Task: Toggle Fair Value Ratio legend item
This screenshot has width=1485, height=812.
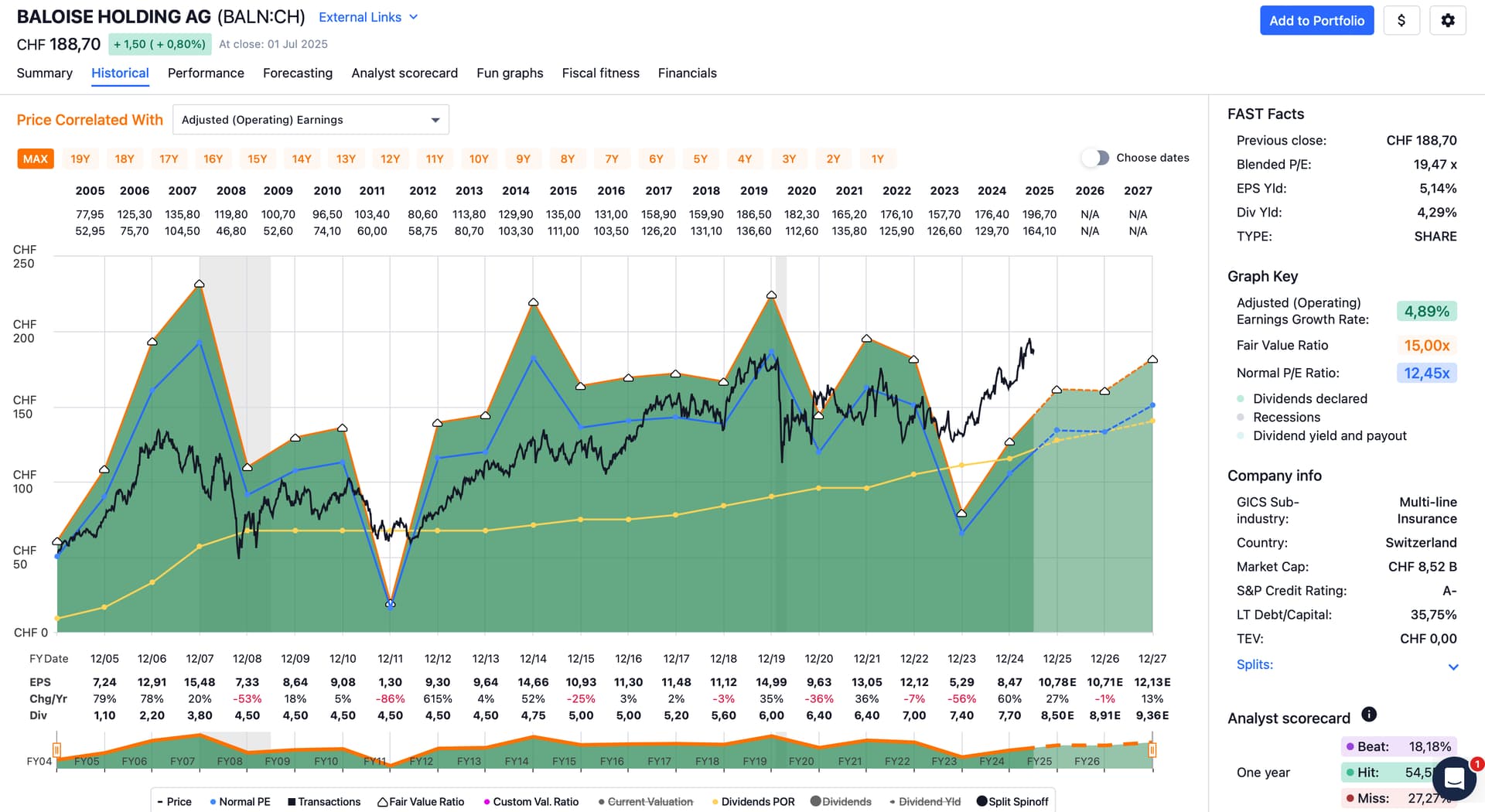Action: [x=421, y=802]
